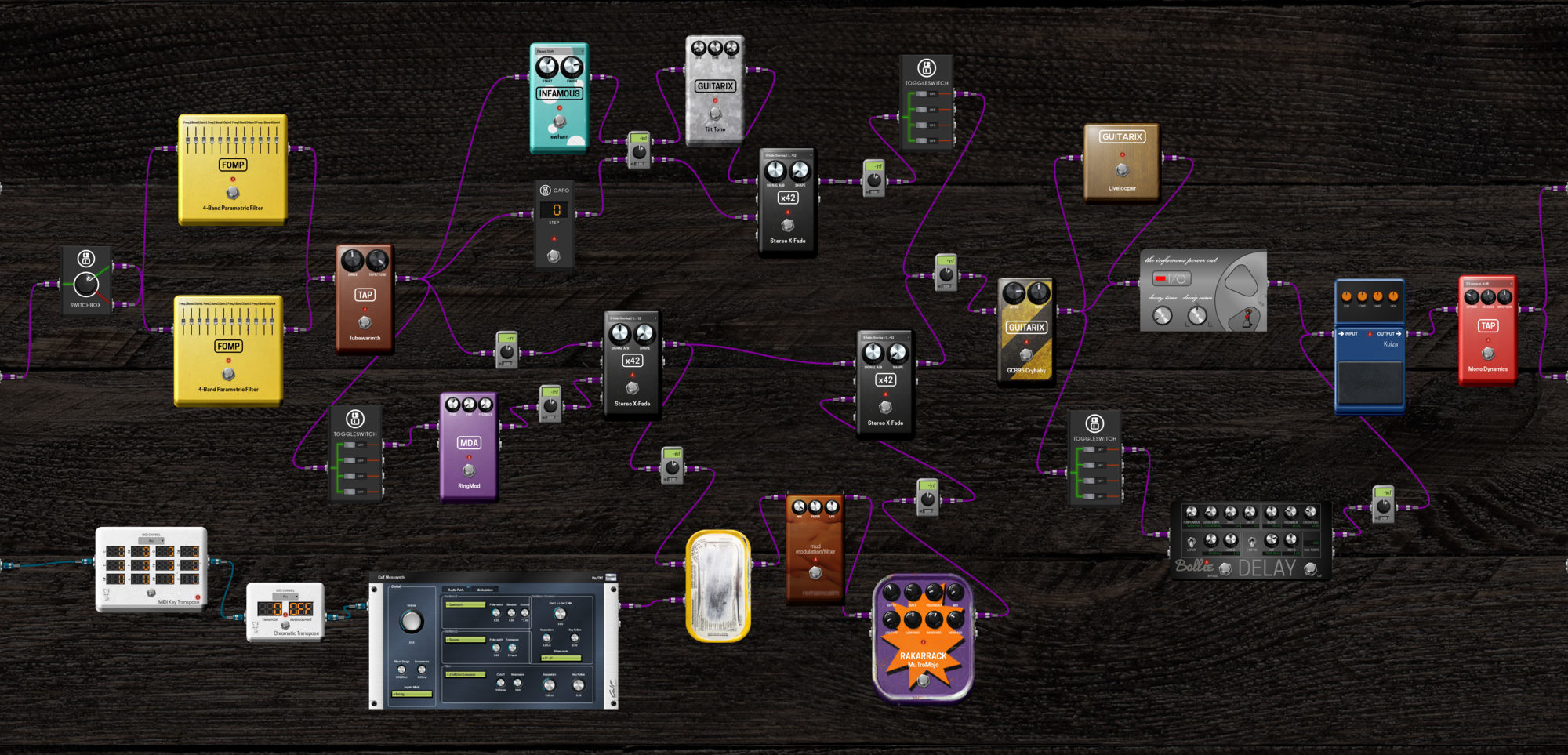Open the Mono Dynamics preset dropdown
The height and width of the screenshot is (755, 1568).
(1488, 283)
